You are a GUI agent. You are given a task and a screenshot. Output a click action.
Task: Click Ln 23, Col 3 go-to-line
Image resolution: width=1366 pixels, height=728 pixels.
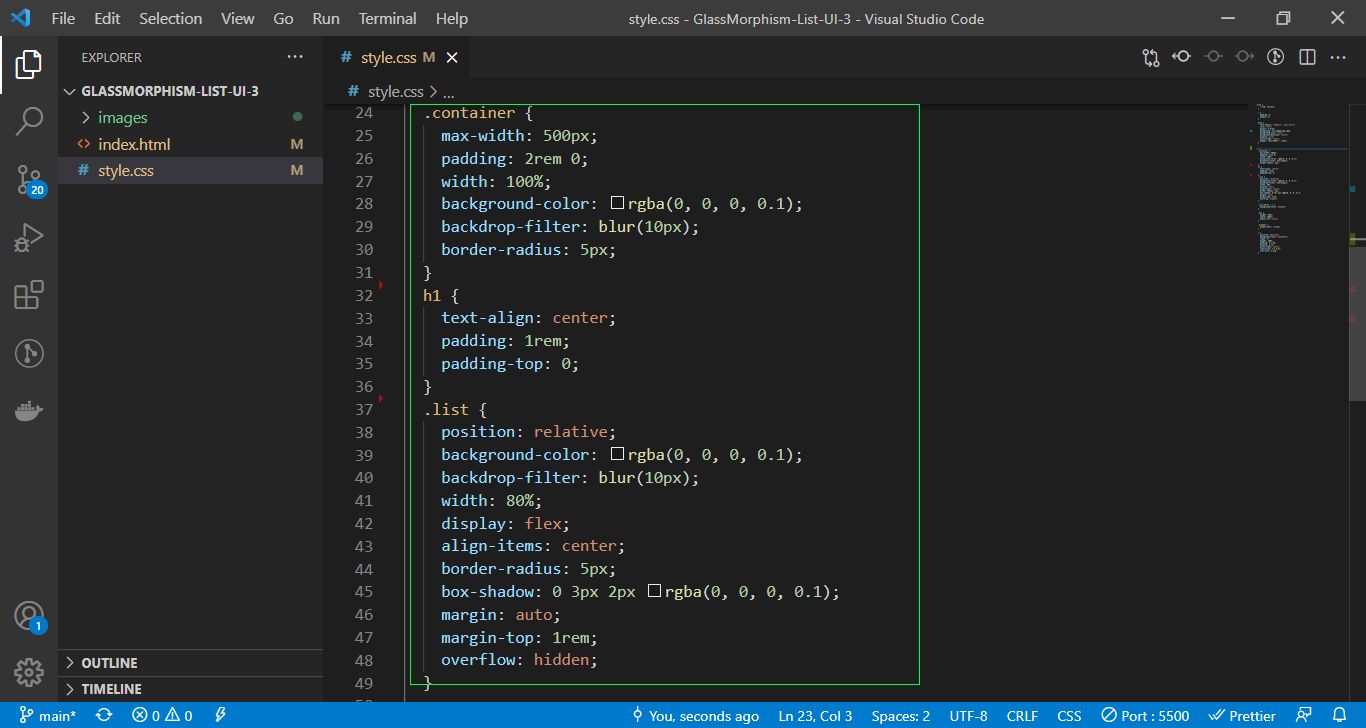coord(815,716)
